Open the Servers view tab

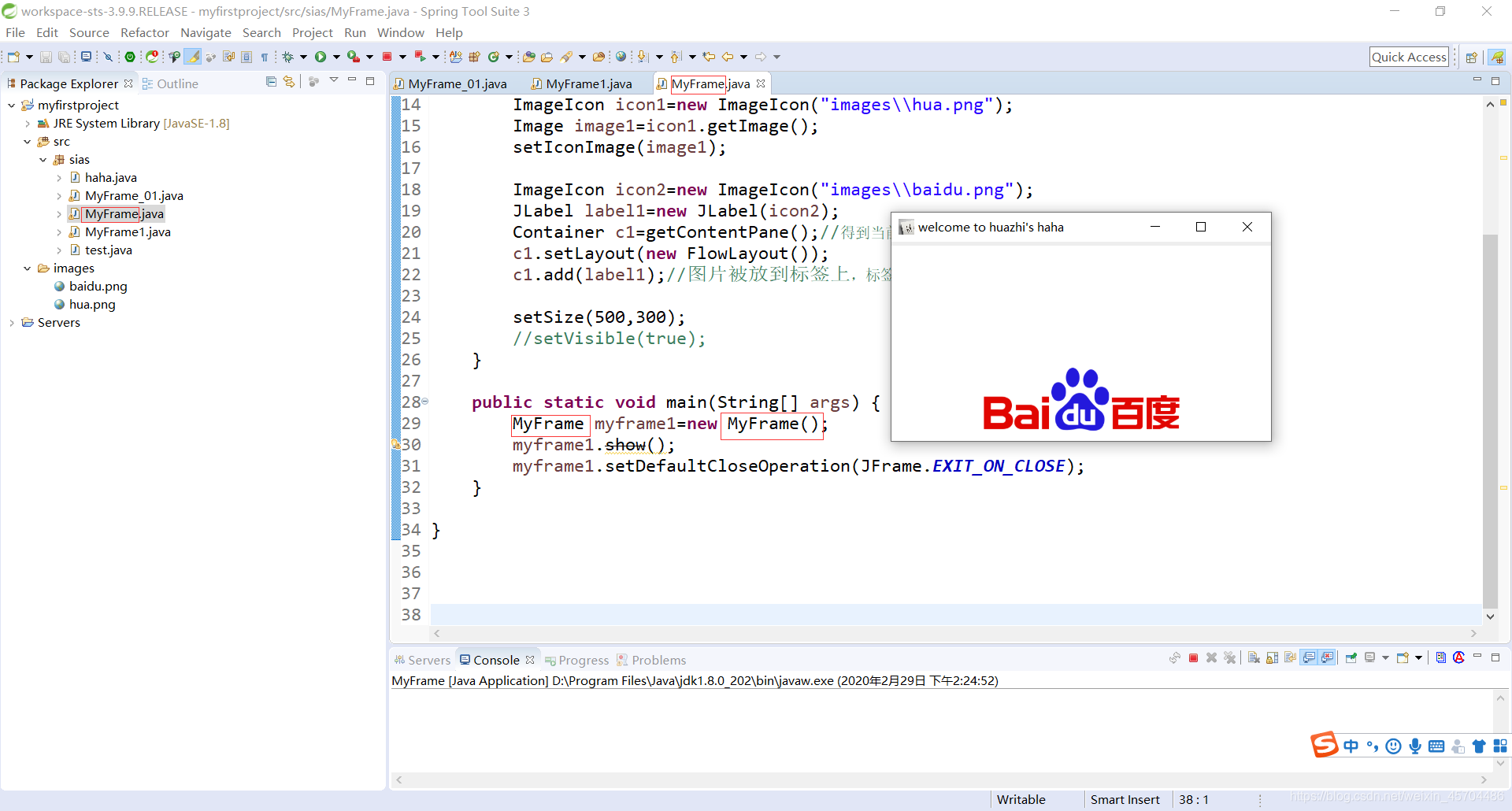pyautogui.click(x=423, y=660)
